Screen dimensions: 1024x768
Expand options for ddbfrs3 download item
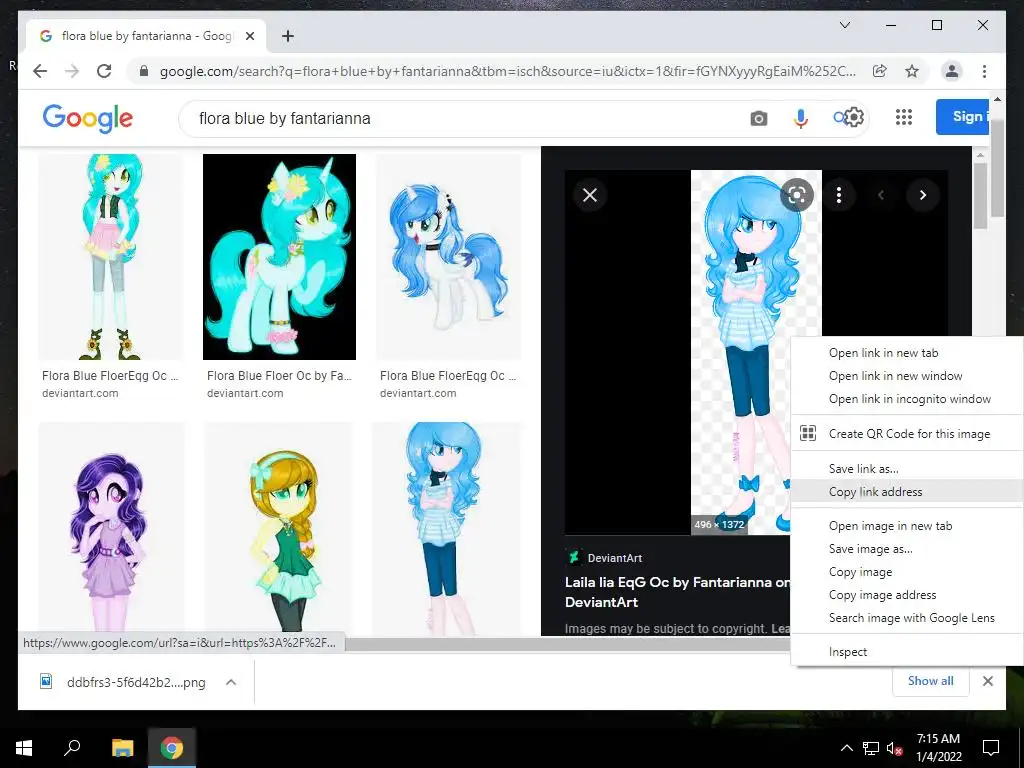pos(231,682)
